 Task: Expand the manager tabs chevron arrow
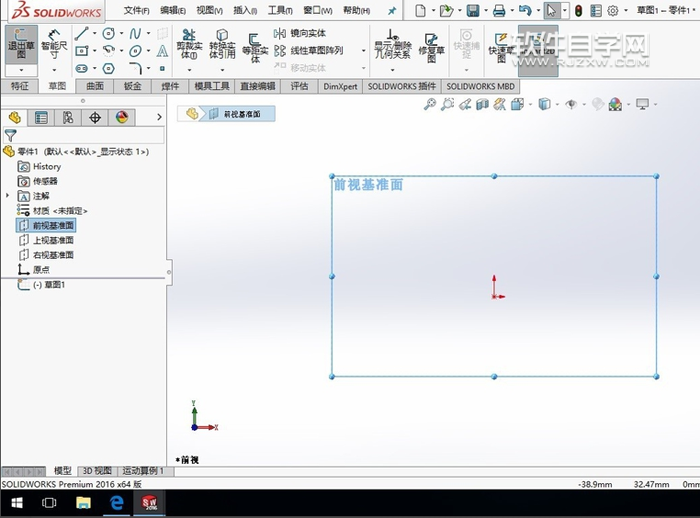point(159,117)
